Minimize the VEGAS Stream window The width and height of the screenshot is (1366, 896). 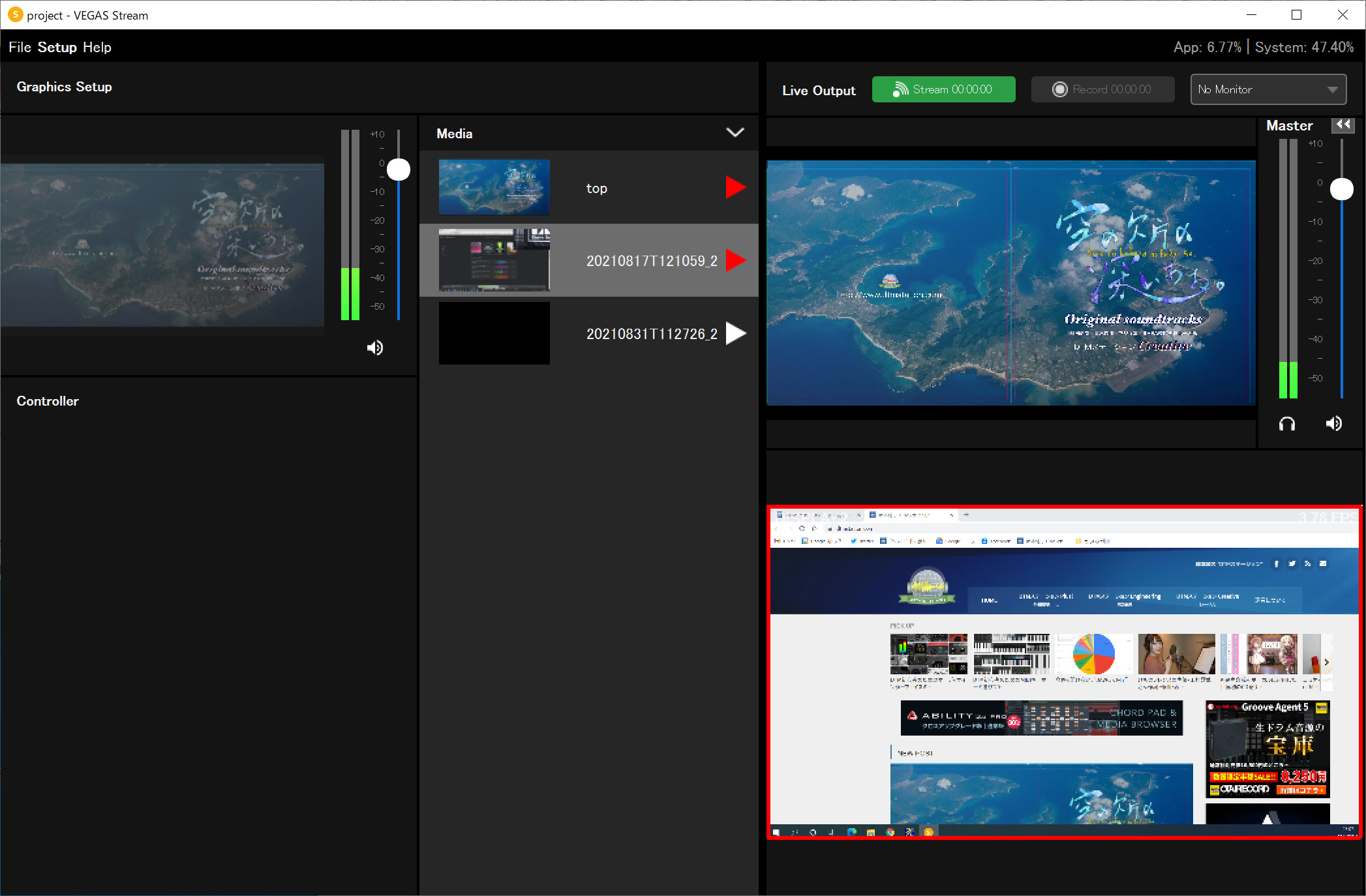(1251, 14)
